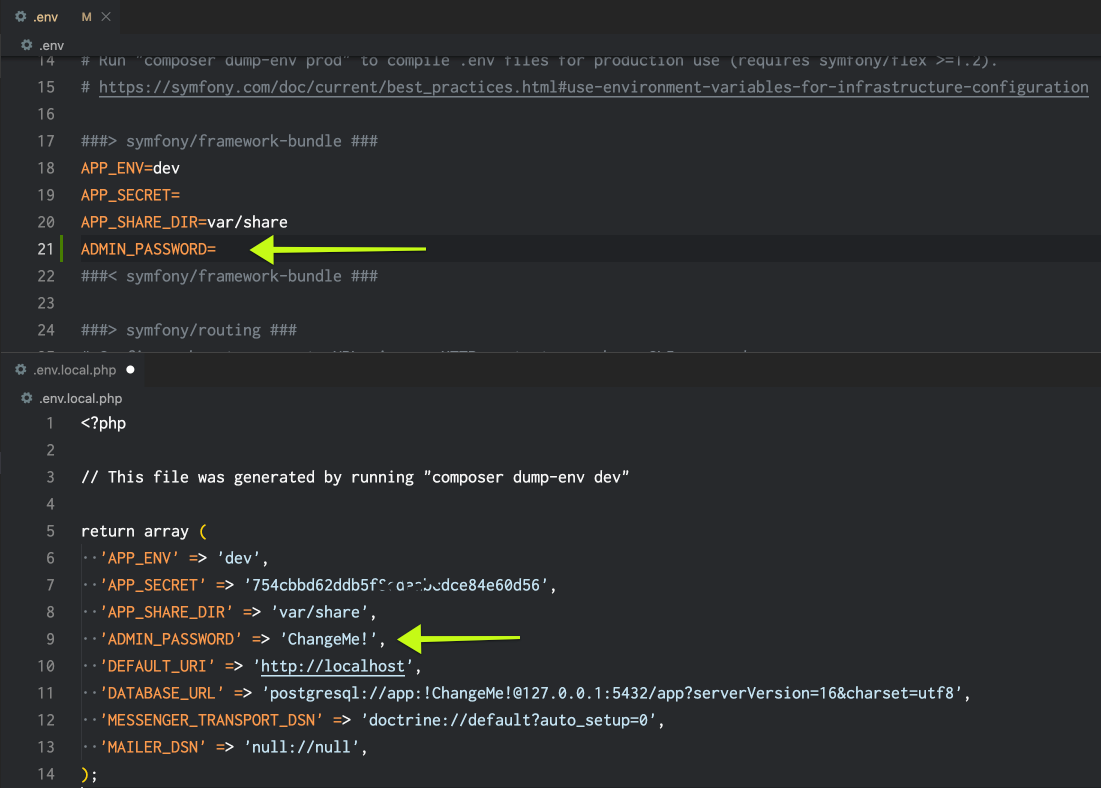Click the gutter marker beside line 21
The image size is (1101, 788).
(x=63, y=248)
